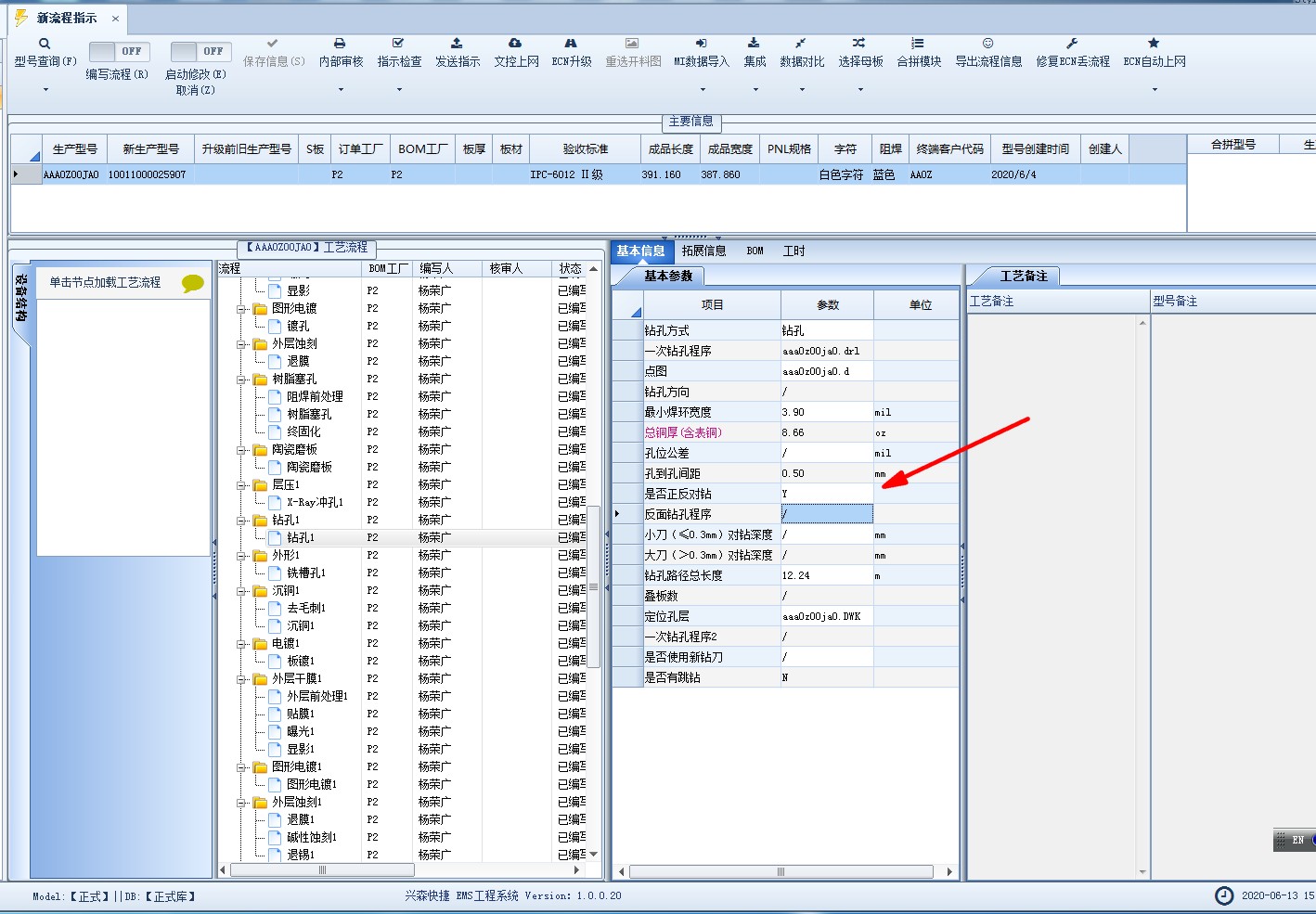Click the 编写人 column header
1316x914 pixels.
(x=446, y=268)
